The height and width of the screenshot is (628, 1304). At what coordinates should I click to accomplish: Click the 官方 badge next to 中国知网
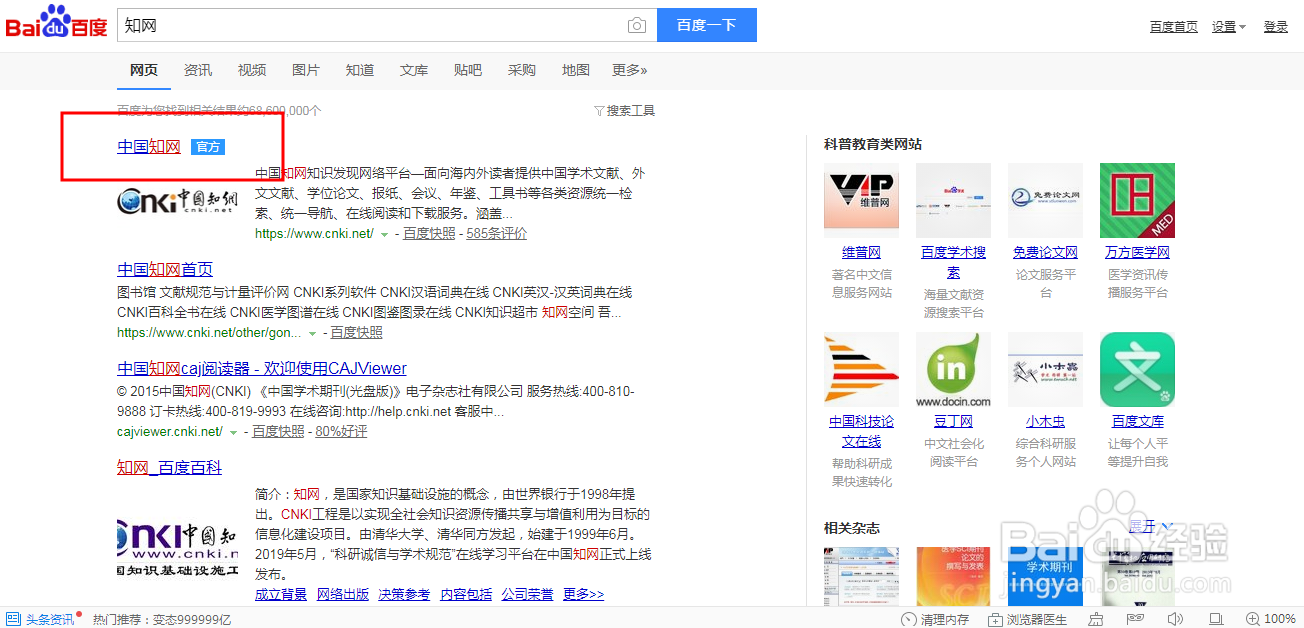point(208,147)
